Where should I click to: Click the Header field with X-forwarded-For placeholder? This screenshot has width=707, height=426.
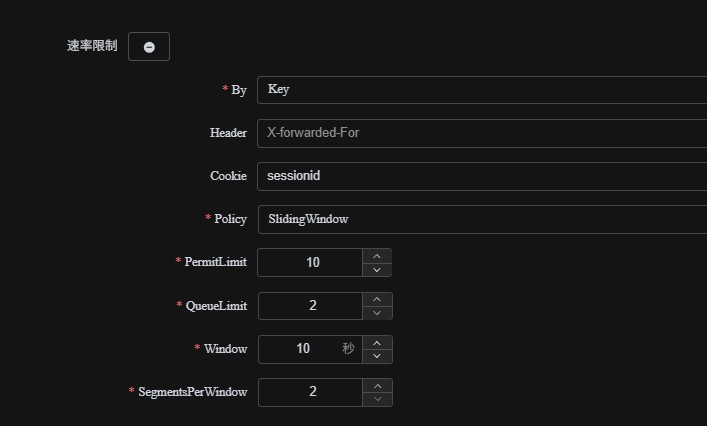click(x=480, y=132)
